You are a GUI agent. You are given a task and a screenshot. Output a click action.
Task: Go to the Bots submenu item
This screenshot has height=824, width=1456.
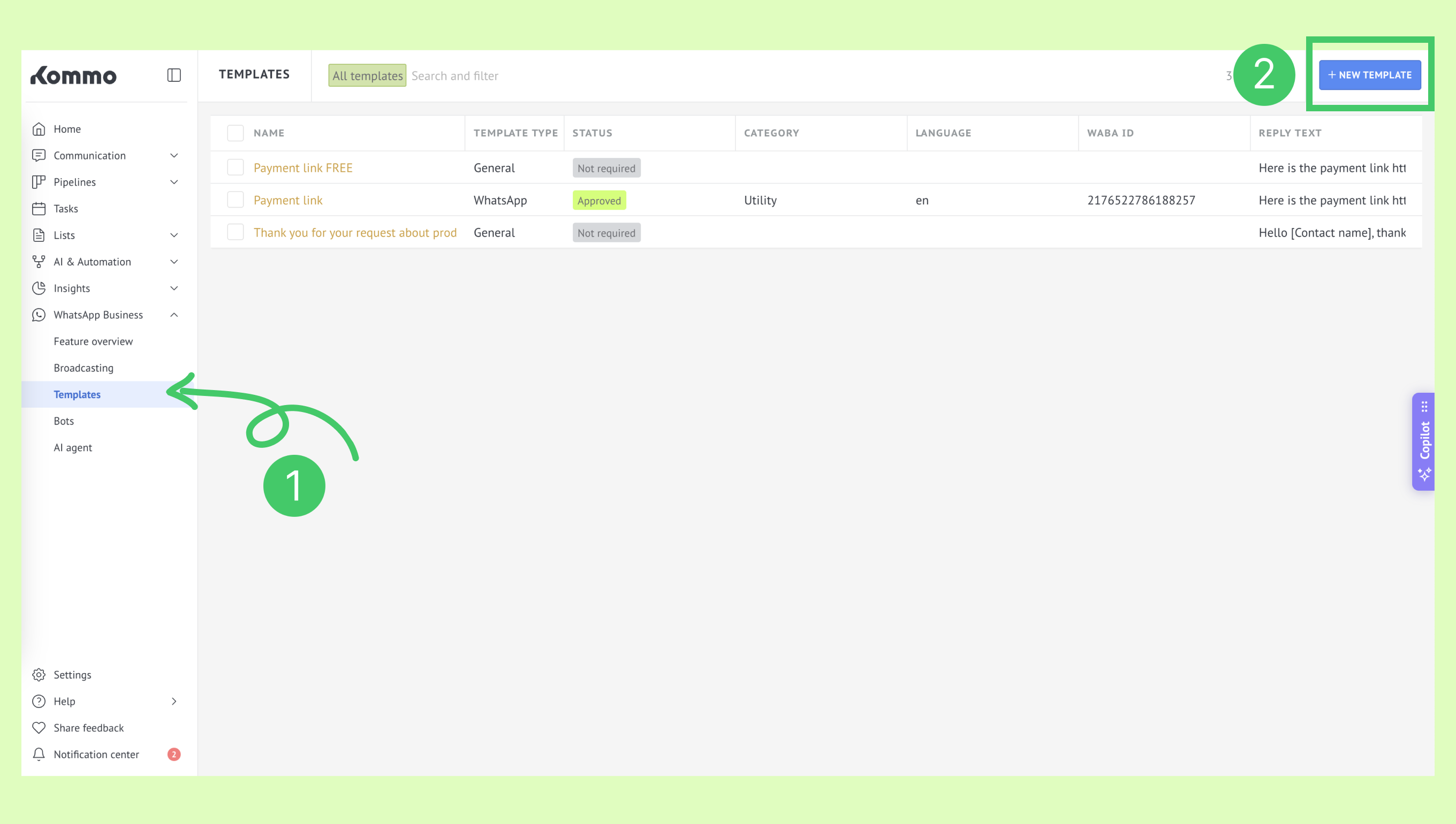point(63,421)
